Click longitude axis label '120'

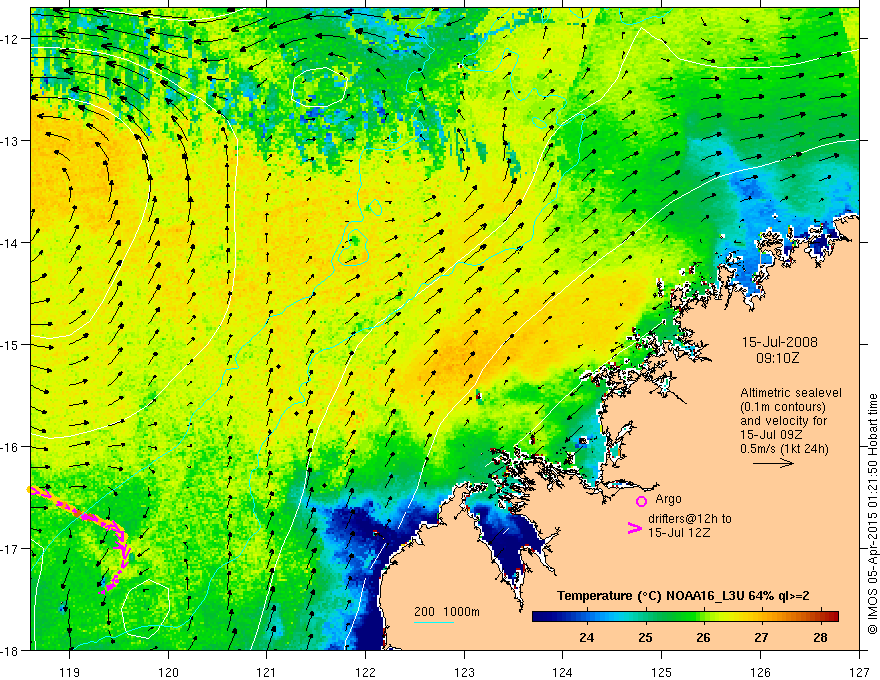[x=168, y=672]
